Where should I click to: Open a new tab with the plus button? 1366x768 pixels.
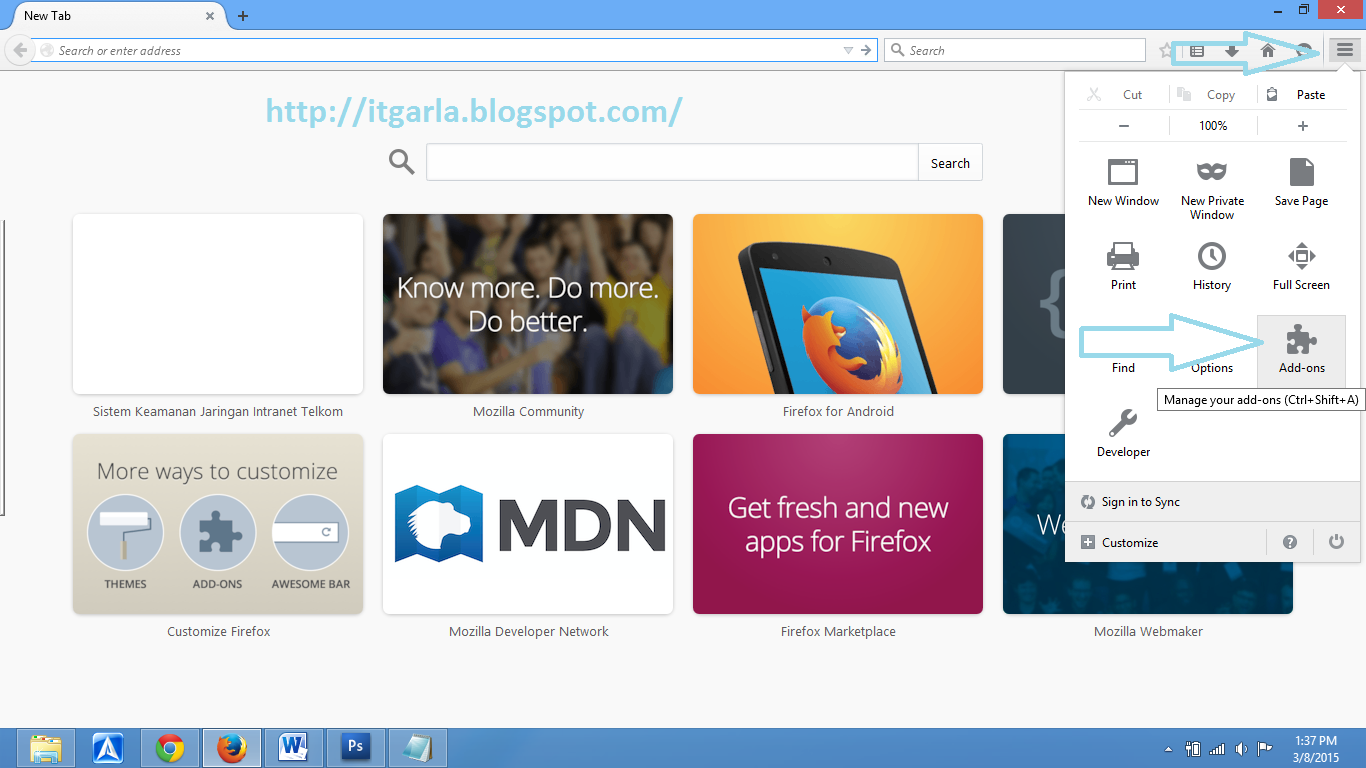243,16
